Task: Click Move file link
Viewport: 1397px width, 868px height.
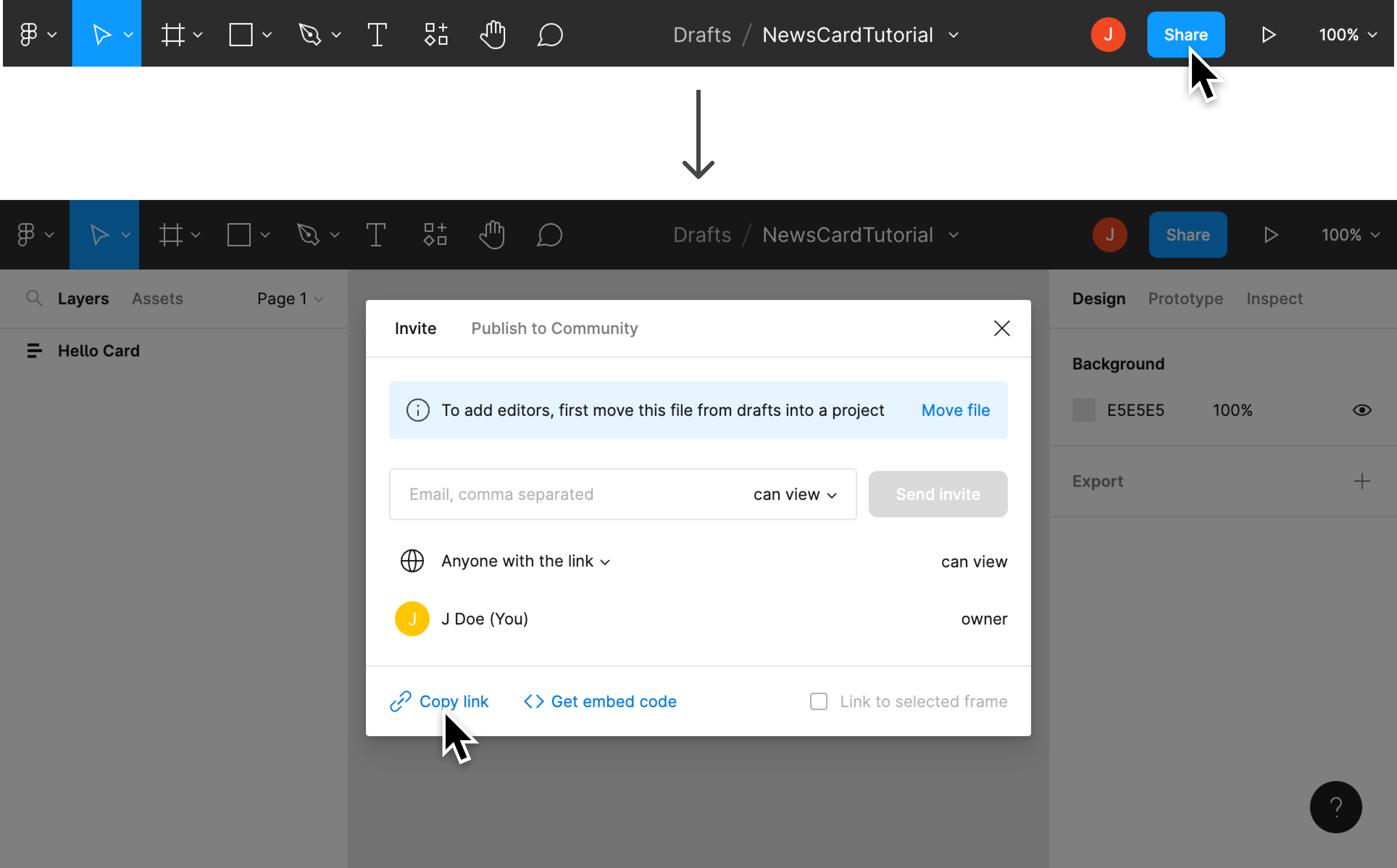Action: 955,410
